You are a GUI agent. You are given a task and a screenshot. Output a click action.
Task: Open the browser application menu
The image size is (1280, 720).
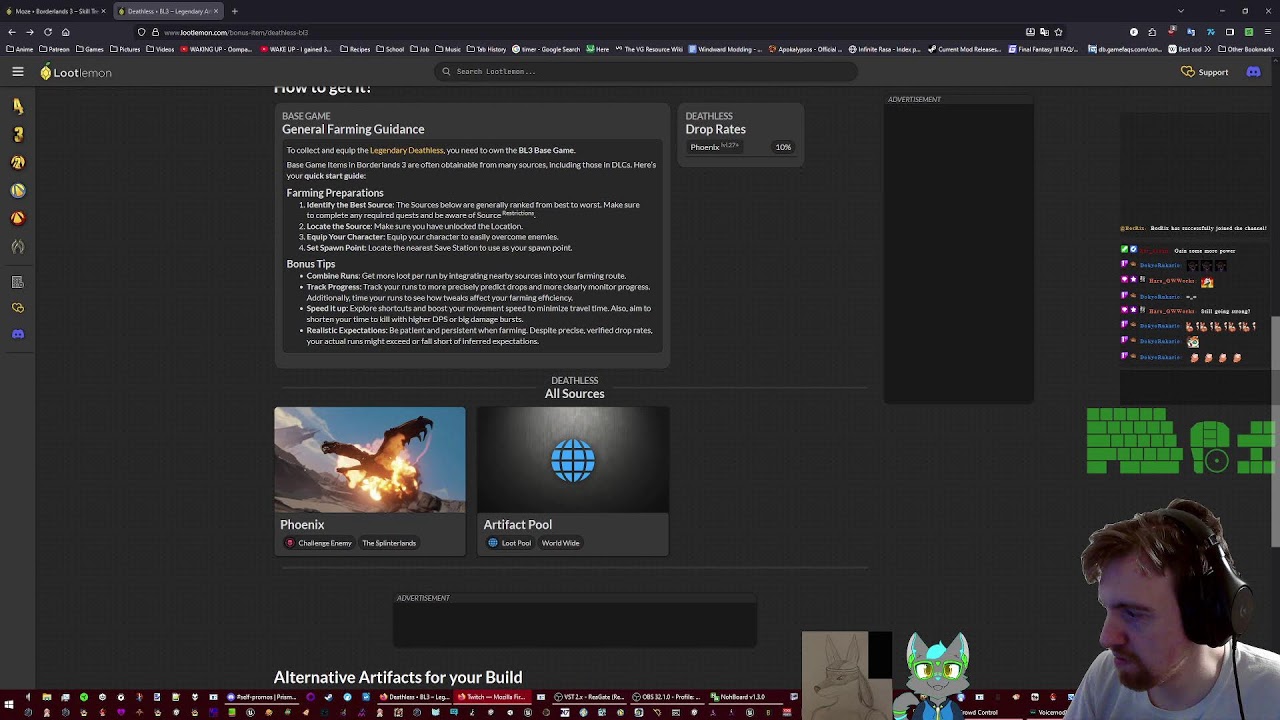1268,32
